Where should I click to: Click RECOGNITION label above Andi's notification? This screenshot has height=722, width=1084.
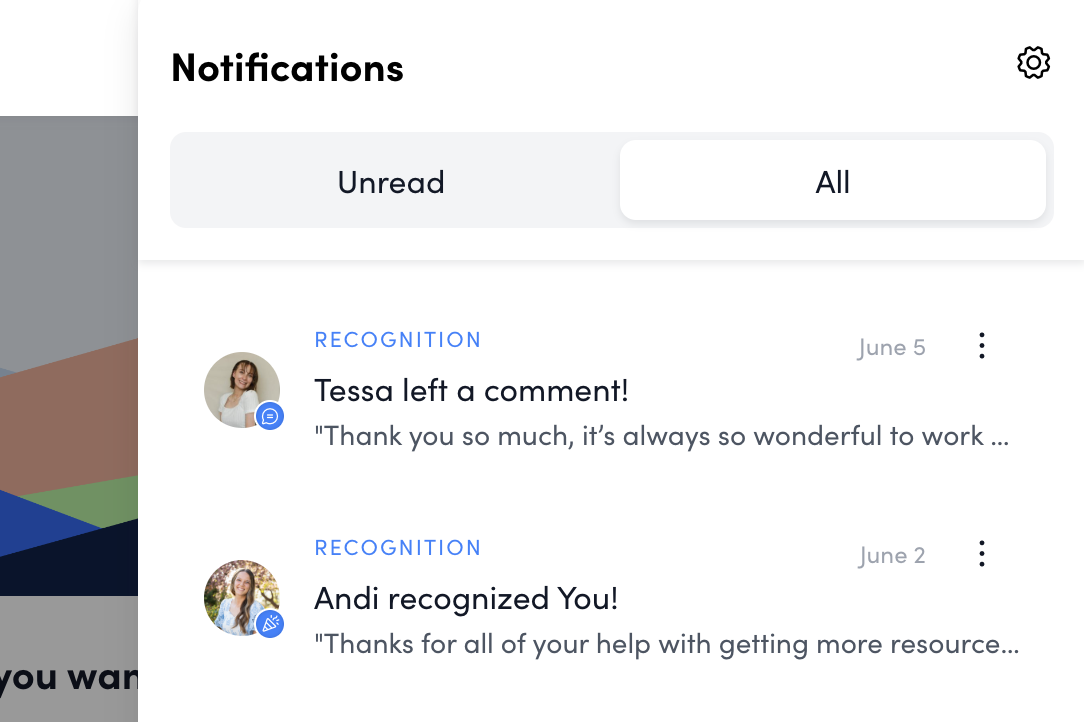pos(398,548)
